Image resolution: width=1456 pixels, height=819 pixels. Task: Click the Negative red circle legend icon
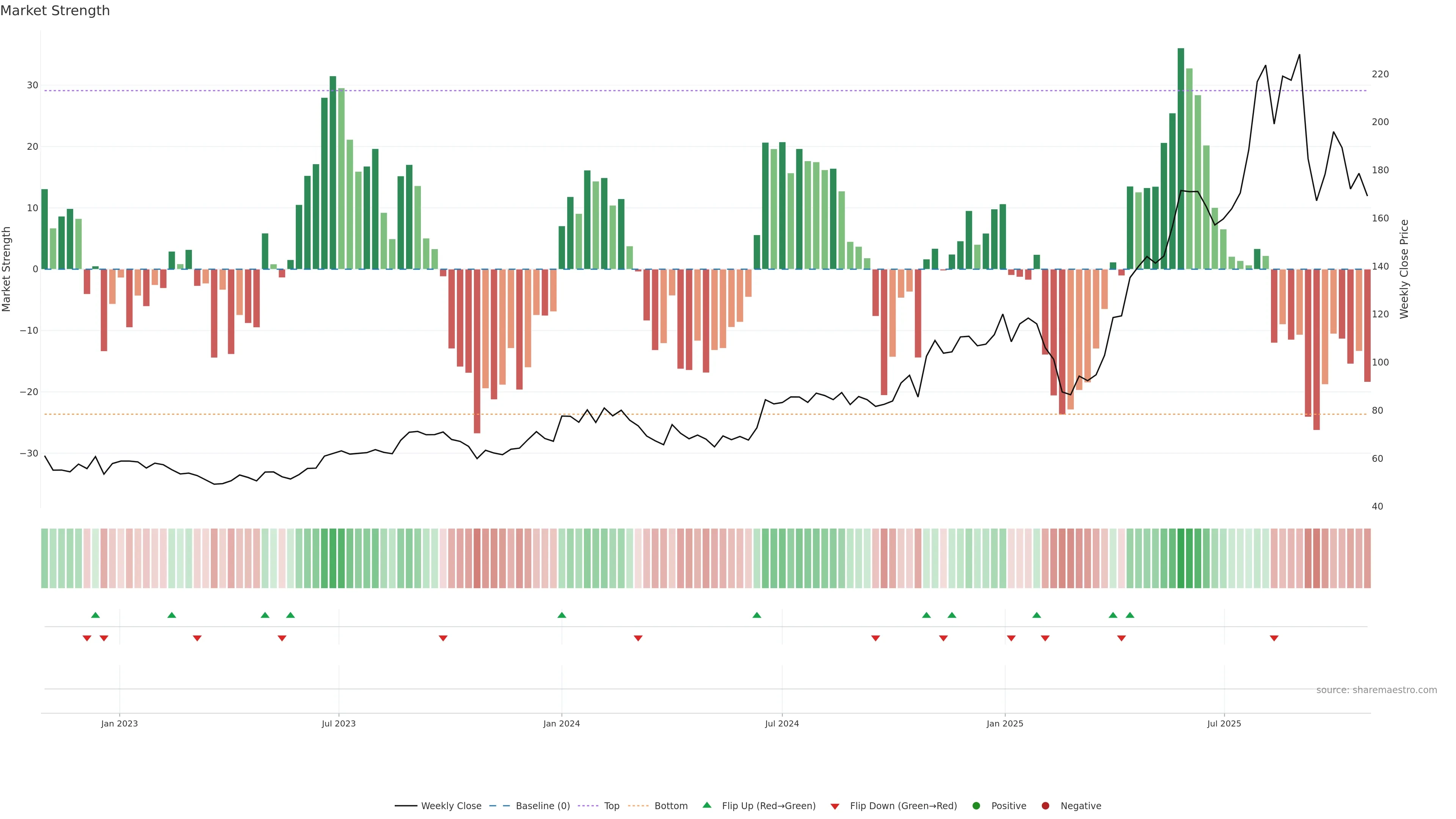click(x=1045, y=806)
